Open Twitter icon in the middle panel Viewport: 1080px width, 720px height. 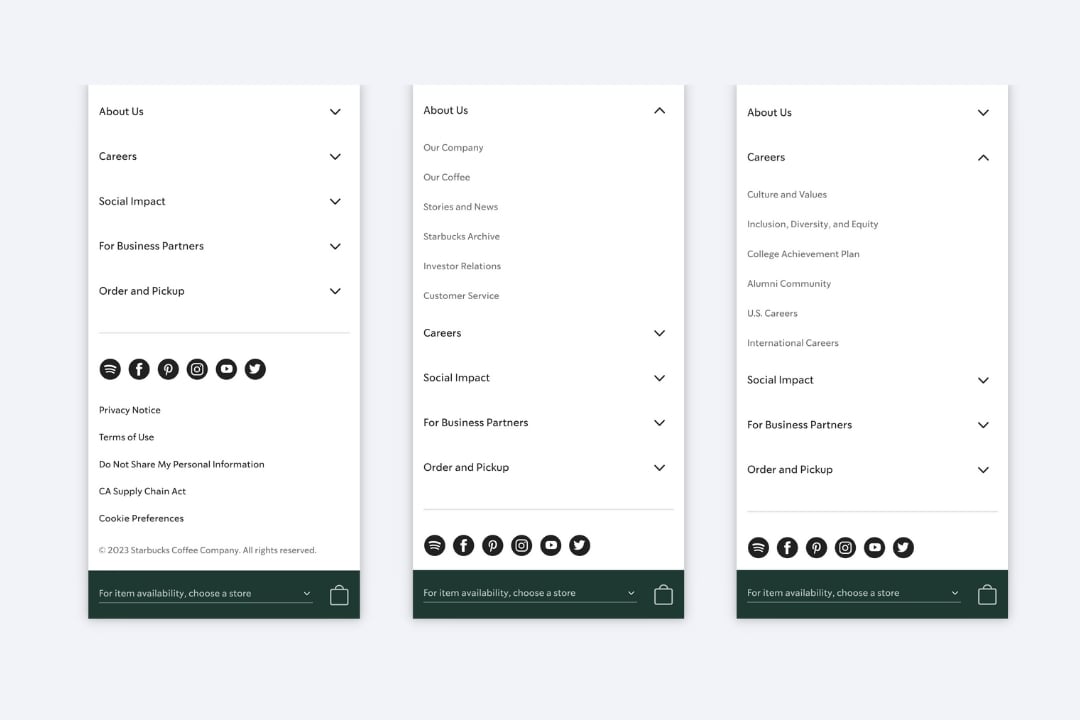[579, 546]
